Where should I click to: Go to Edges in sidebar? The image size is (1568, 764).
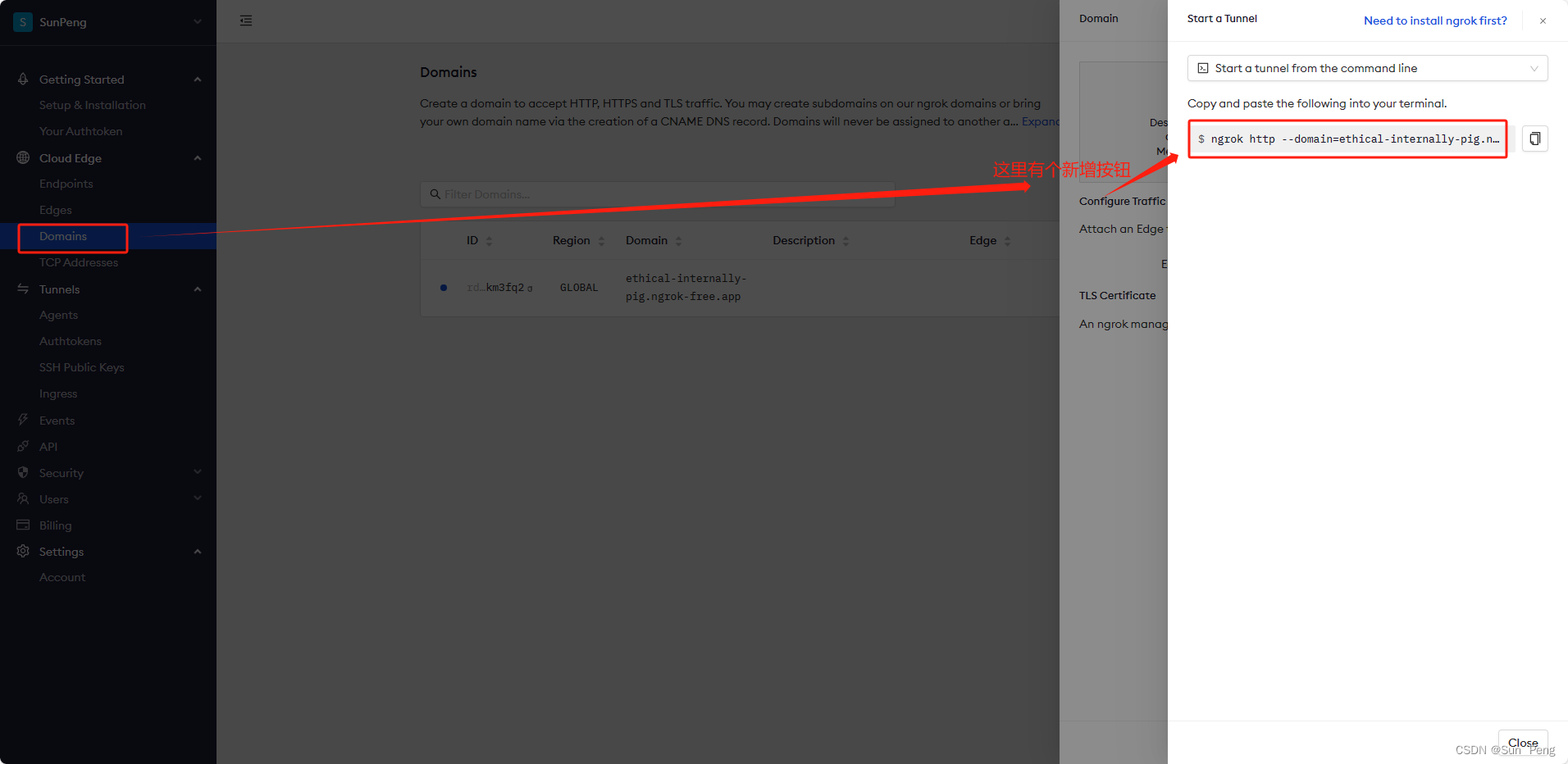click(x=56, y=210)
